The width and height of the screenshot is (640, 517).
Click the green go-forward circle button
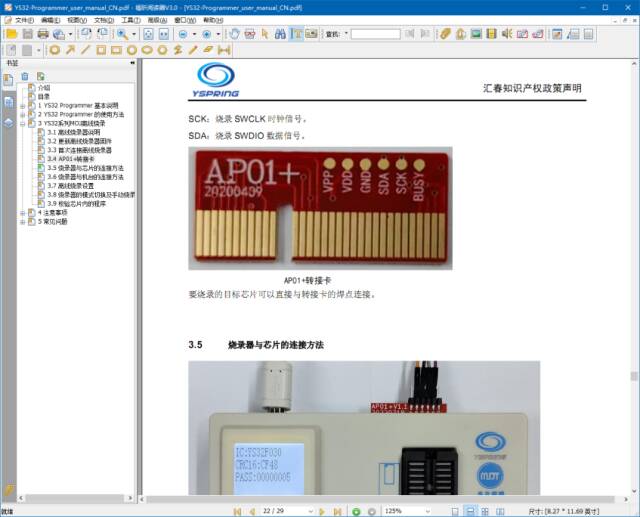356,511
